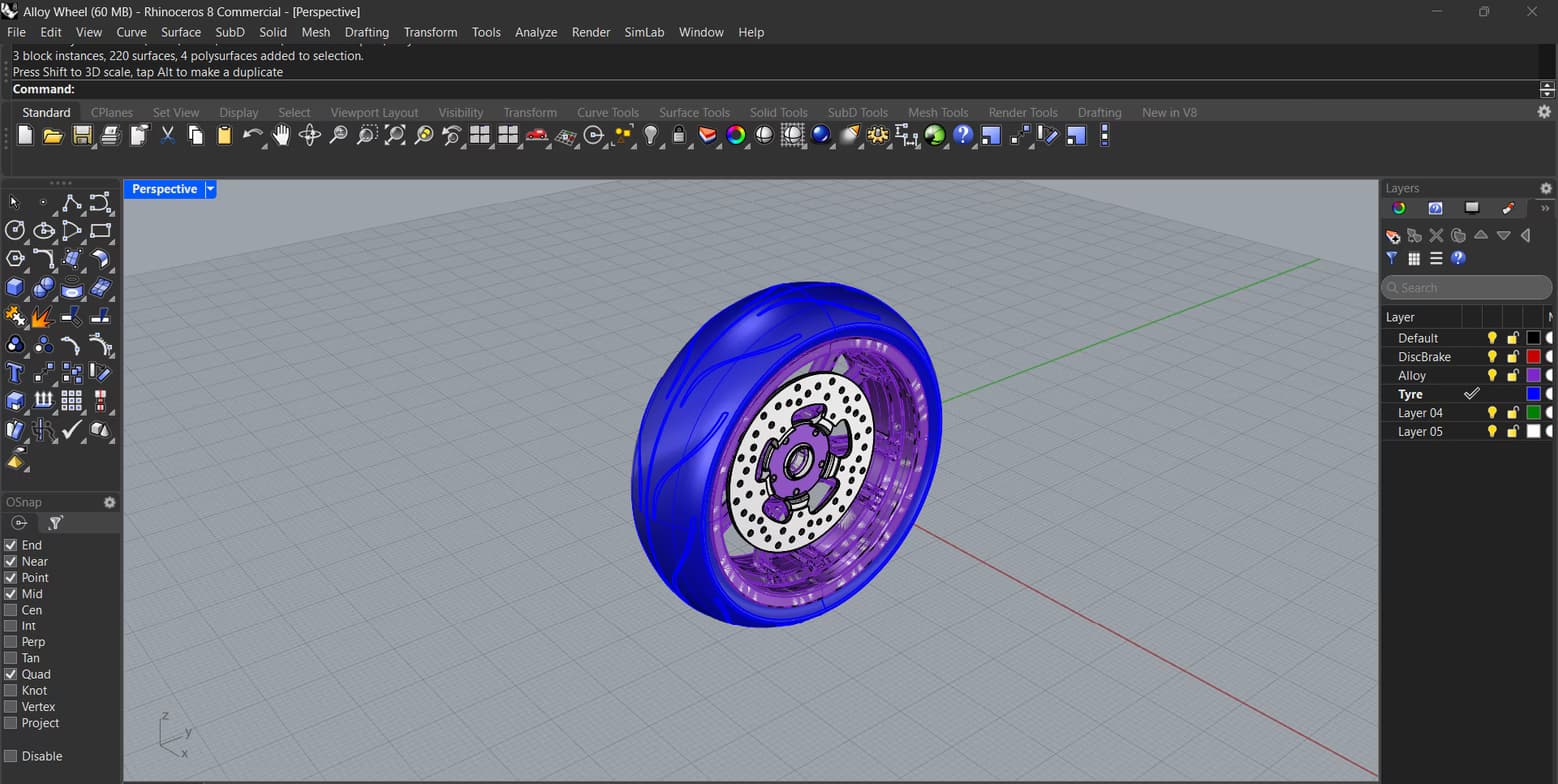Select the Box solid tool
This screenshot has width=1558, height=784.
point(15,288)
